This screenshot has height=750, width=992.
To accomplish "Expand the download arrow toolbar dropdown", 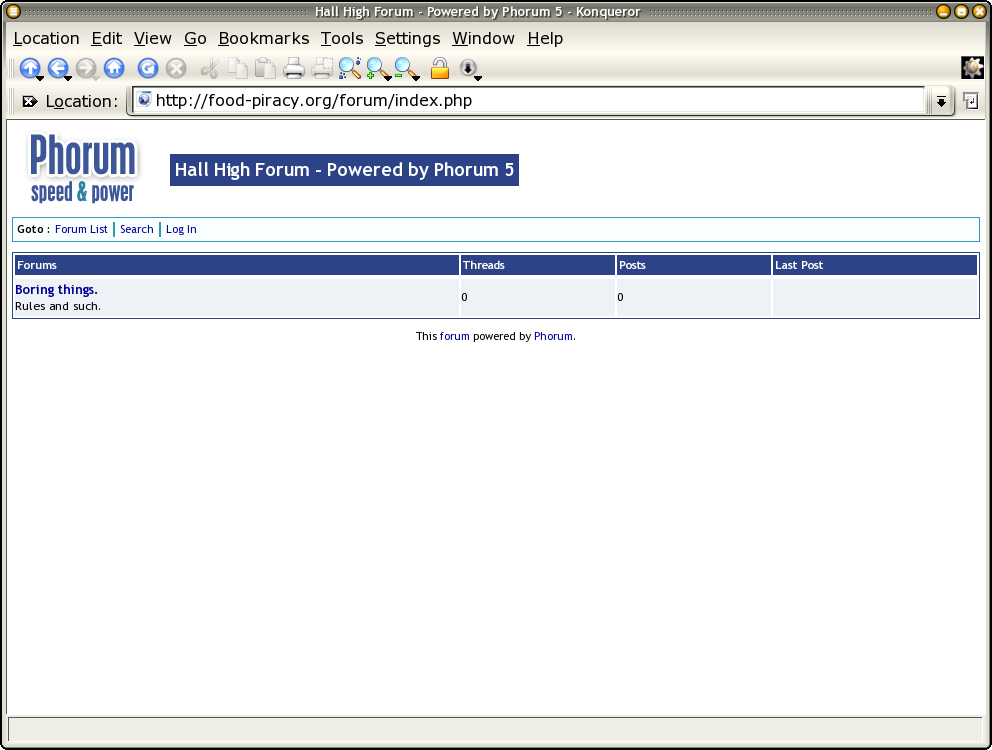I will click(470, 69).
